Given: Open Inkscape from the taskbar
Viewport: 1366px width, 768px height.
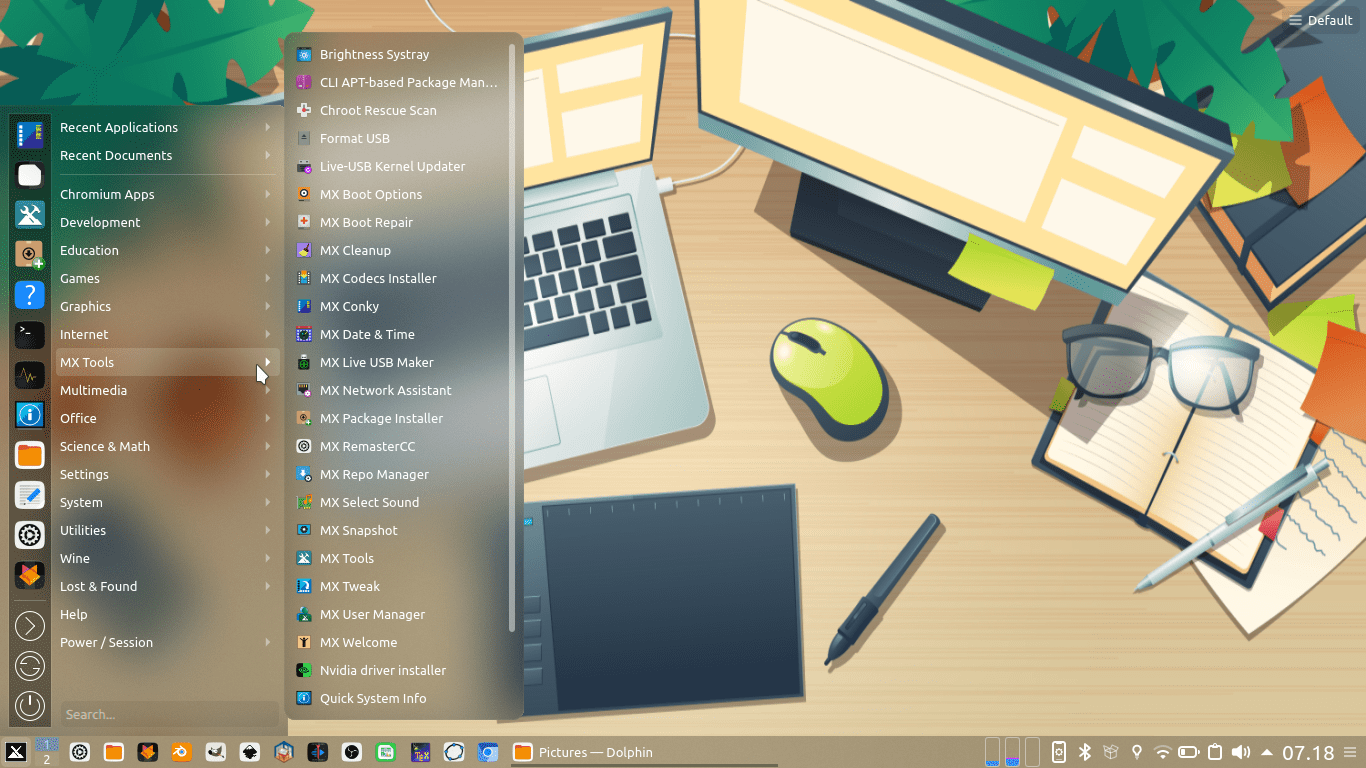Looking at the screenshot, I should point(249,752).
